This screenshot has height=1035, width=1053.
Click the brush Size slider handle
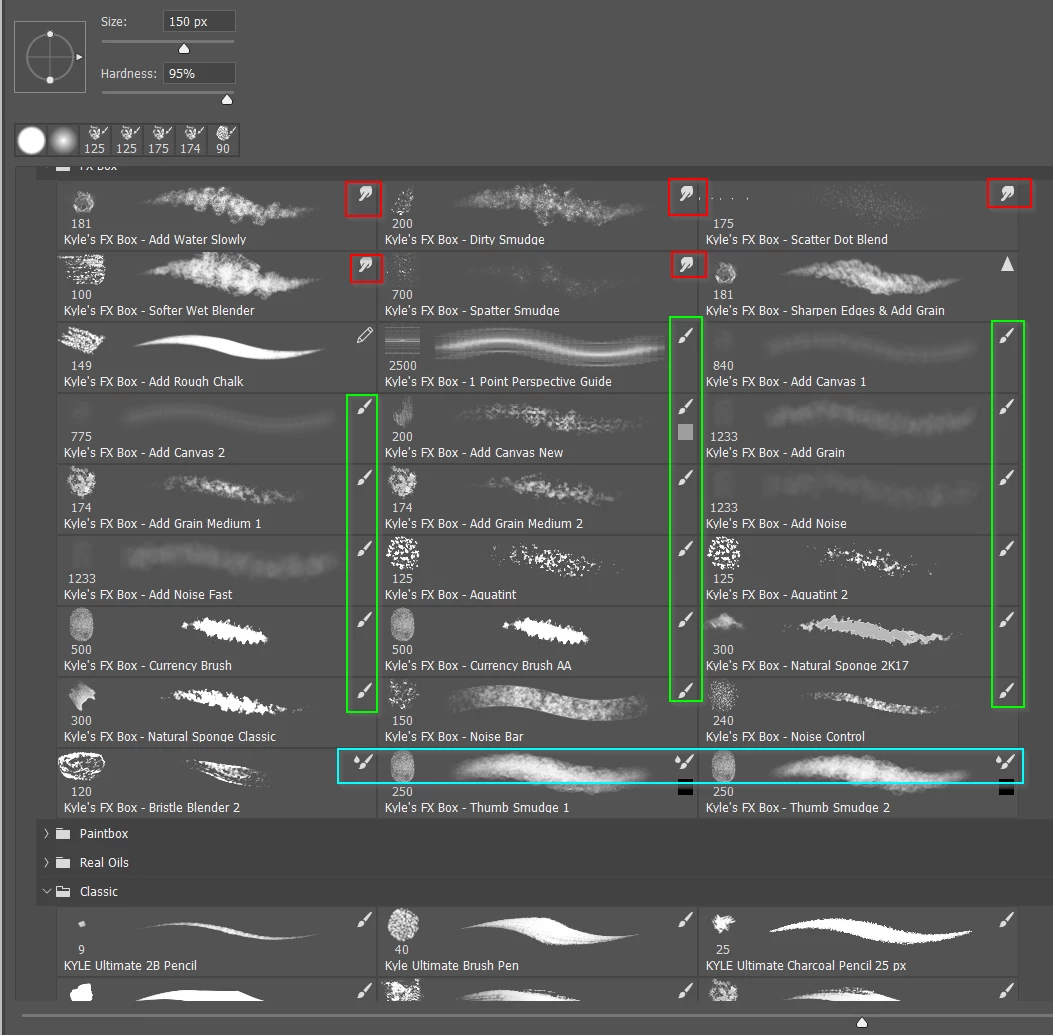pyautogui.click(x=183, y=49)
